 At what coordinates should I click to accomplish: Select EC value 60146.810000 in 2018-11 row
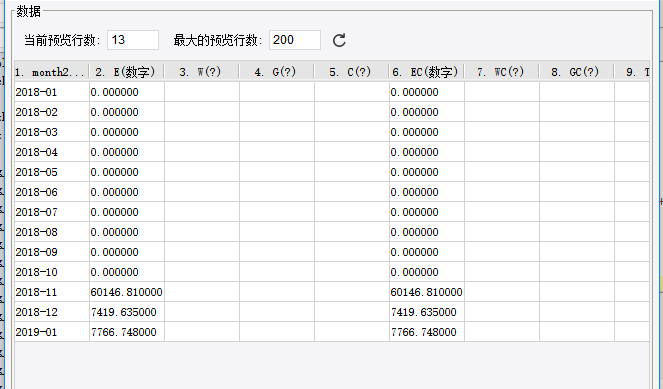click(x=427, y=292)
